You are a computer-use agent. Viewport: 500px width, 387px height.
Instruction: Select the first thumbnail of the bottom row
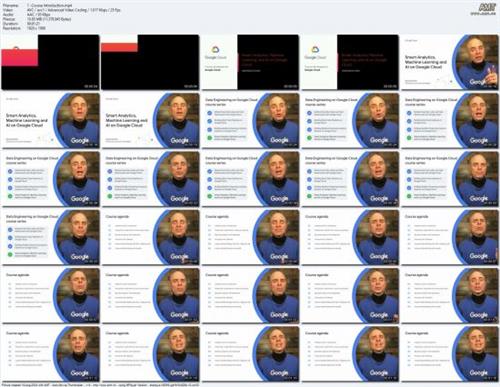(x=51, y=354)
